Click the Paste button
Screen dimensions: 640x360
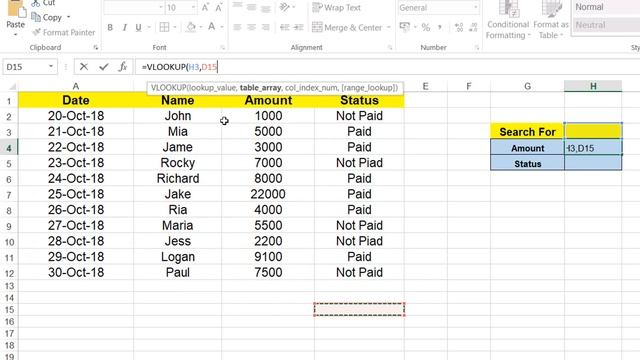(16, 14)
